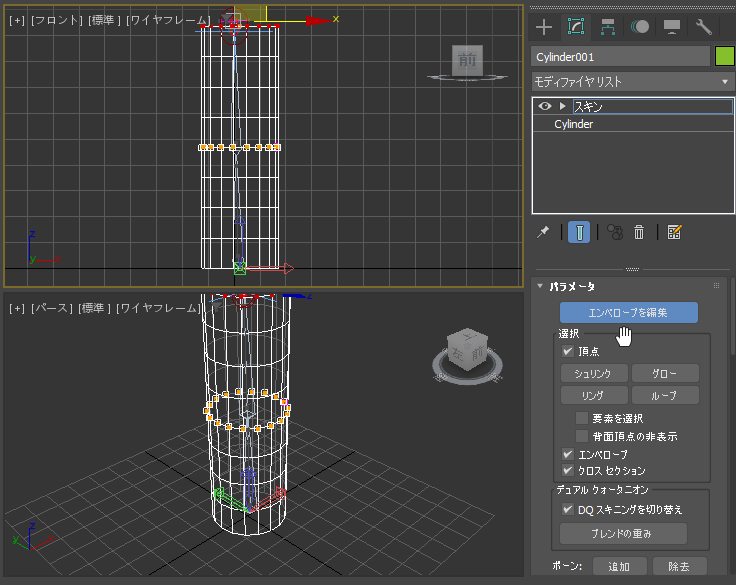
Task: Open perspective viewport [標準] menu
Action: click(x=94, y=308)
